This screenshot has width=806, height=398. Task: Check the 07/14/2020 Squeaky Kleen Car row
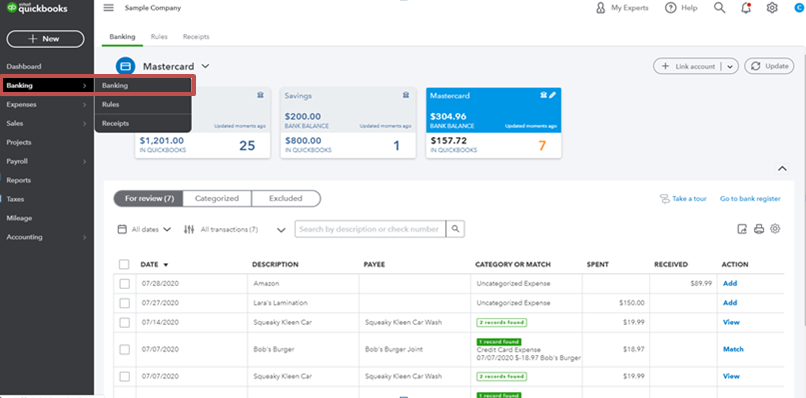124,322
